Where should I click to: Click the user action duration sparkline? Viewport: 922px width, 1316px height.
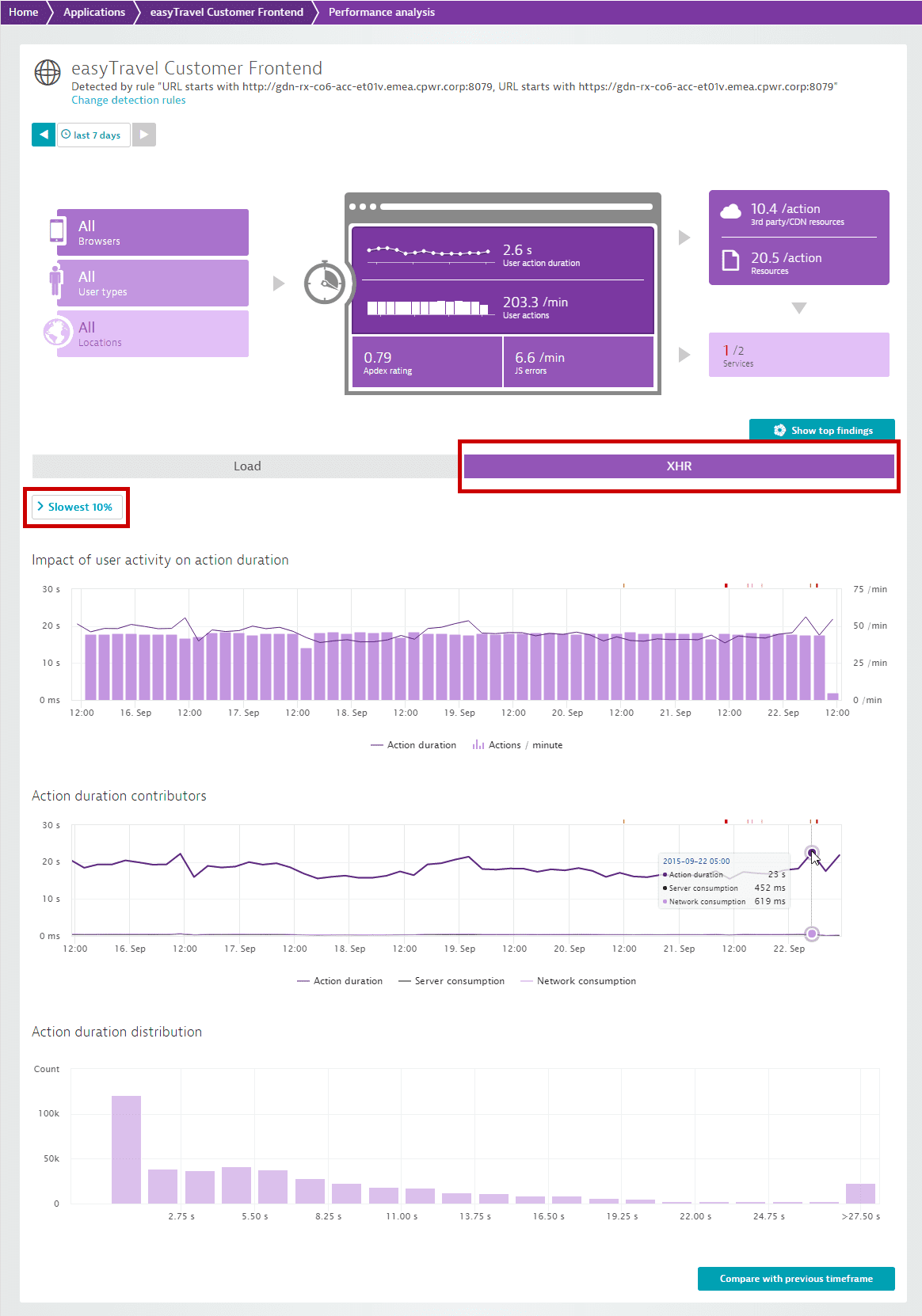pyautogui.click(x=429, y=251)
